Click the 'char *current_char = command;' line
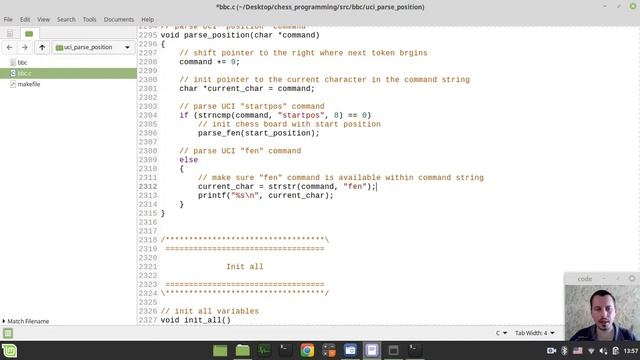 click(247, 89)
